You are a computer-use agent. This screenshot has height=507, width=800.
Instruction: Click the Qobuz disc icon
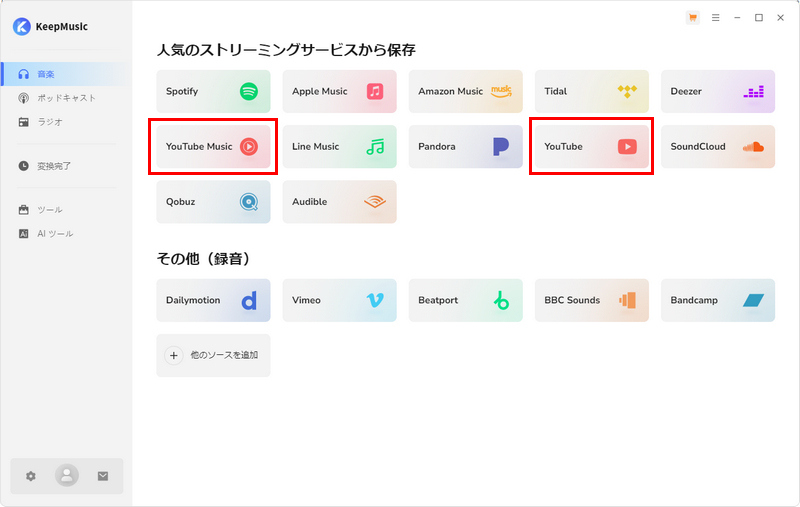point(249,202)
